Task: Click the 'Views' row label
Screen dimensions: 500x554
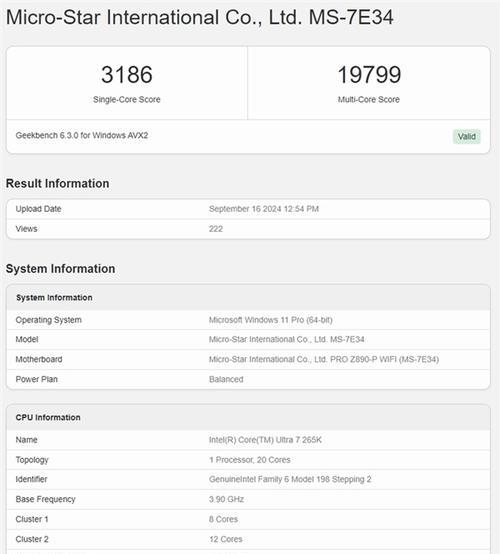Action: coord(27,229)
